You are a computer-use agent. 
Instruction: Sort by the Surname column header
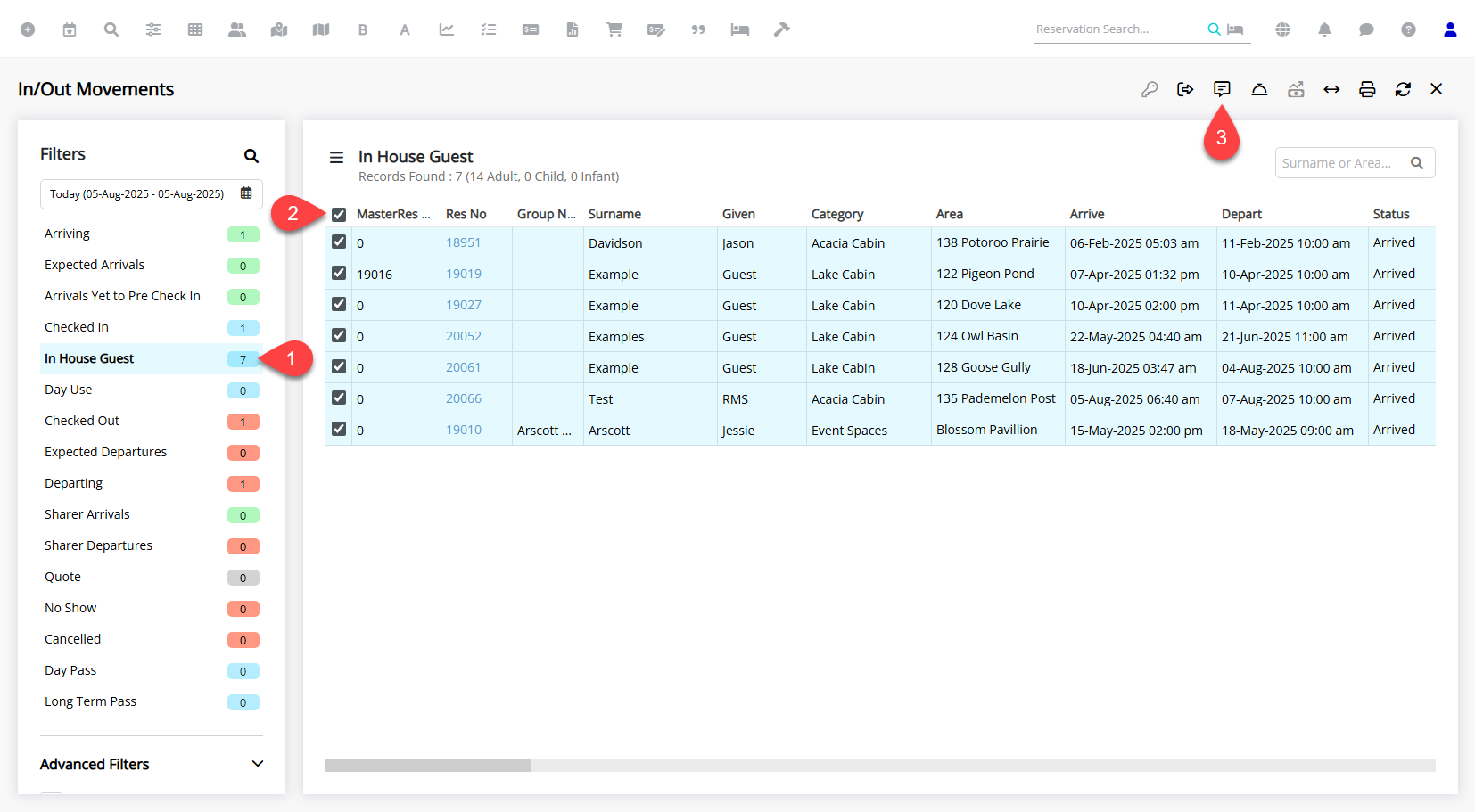point(614,214)
